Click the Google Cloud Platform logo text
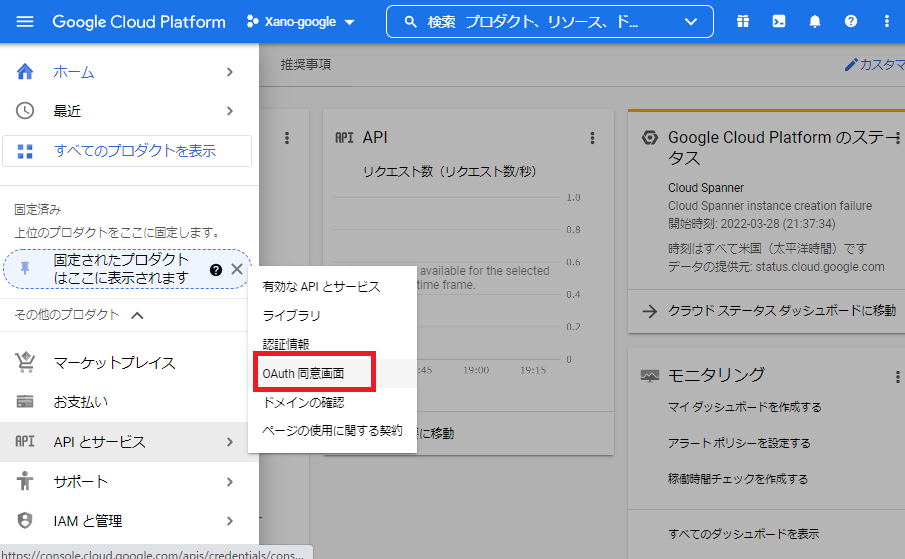 point(139,22)
